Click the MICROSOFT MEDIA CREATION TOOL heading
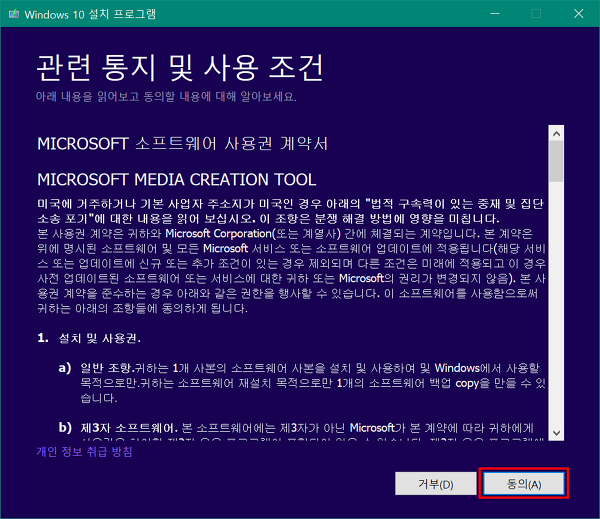 (x=177, y=180)
